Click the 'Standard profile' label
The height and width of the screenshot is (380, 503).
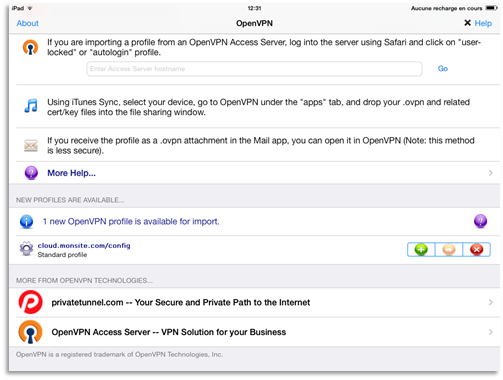[62, 255]
